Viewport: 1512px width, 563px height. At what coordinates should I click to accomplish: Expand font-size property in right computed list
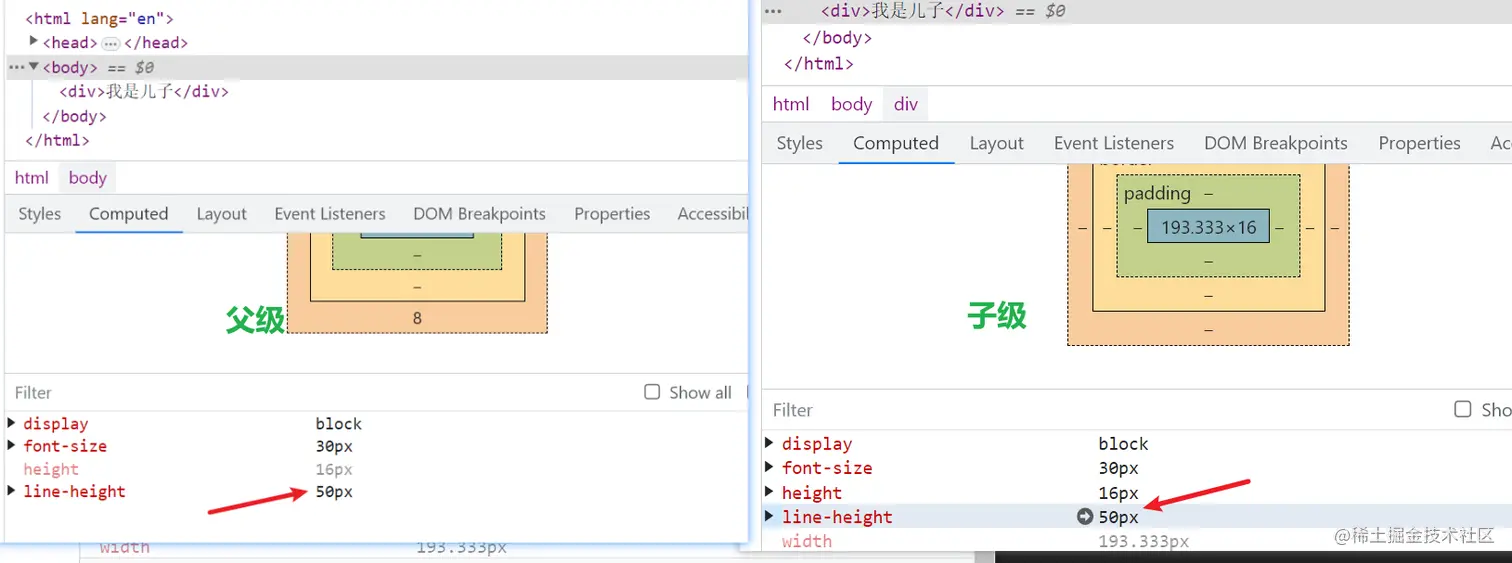point(769,467)
